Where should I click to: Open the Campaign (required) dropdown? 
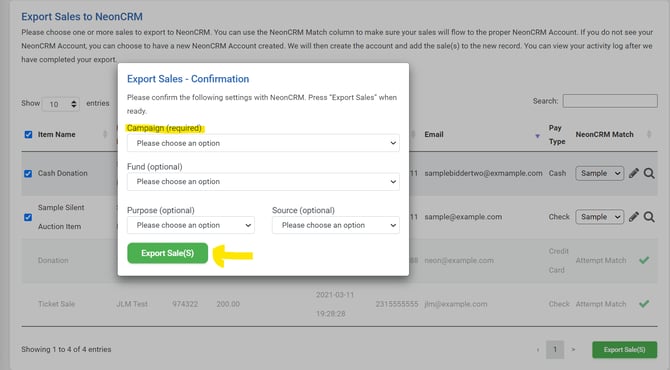(x=263, y=143)
